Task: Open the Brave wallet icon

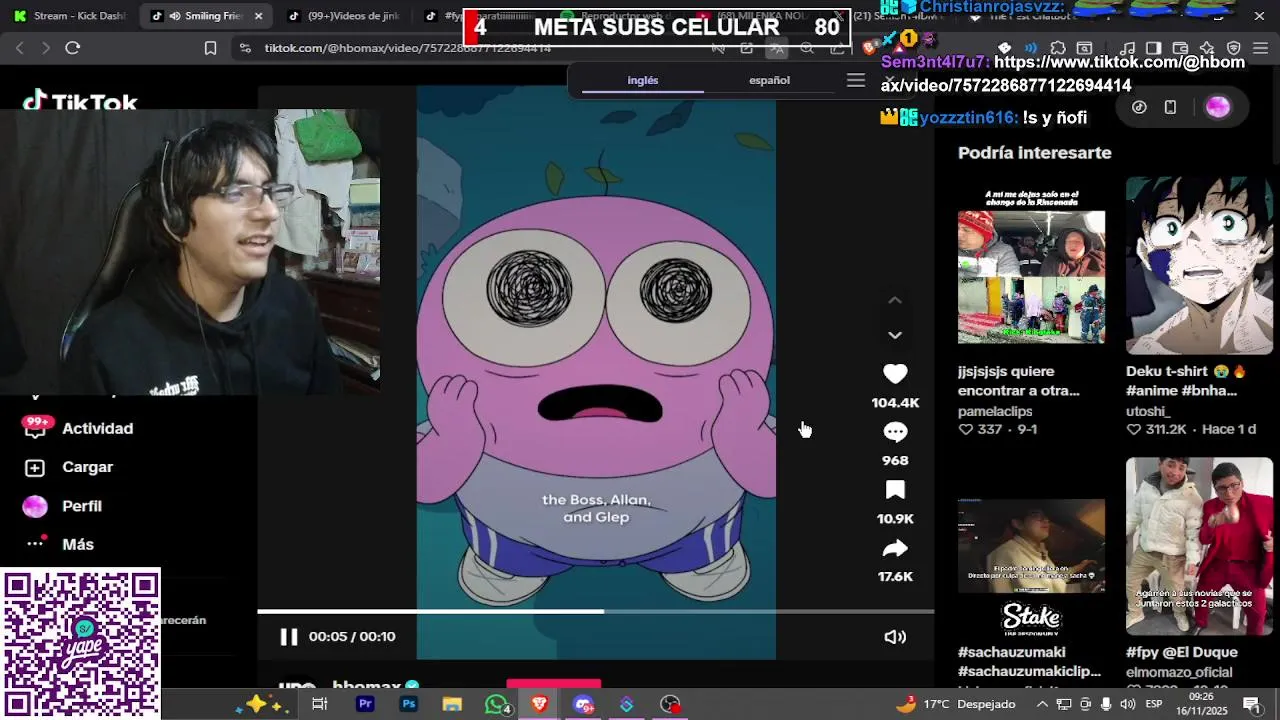Action: coord(1180,48)
